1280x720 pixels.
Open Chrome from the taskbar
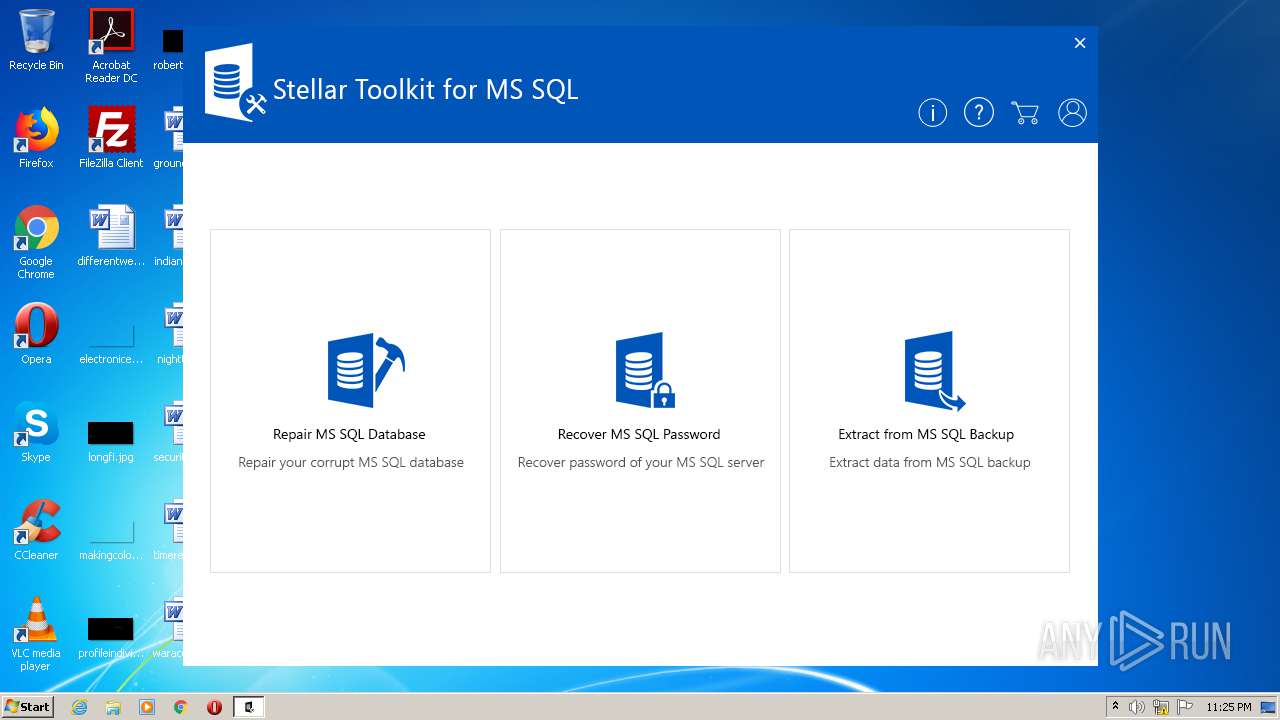tap(181, 707)
